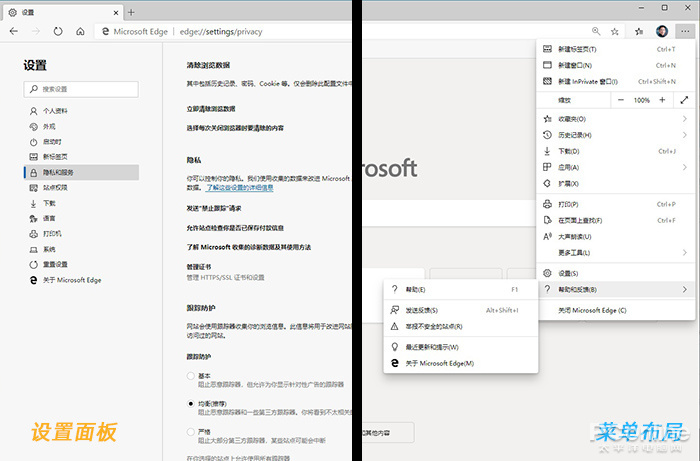Open 关于 Microsoft Edge in sidebar
The width and height of the screenshot is (700, 461).
[x=81, y=280]
